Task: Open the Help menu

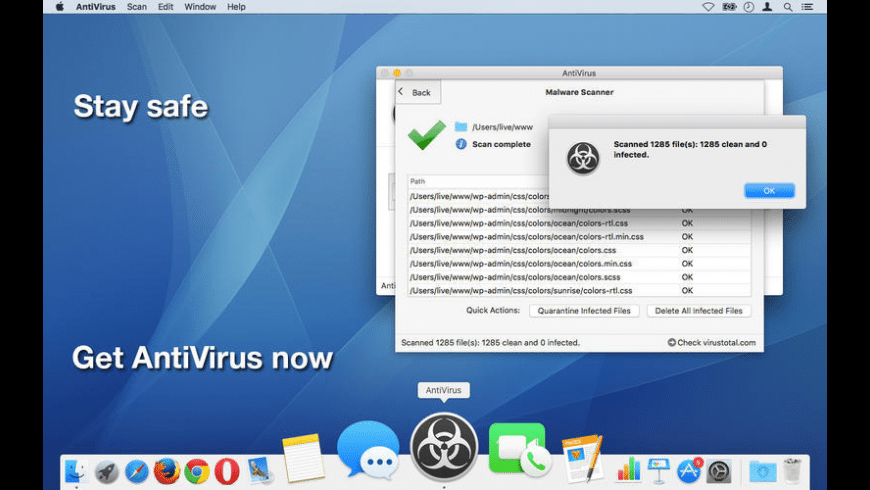Action: click(x=236, y=7)
